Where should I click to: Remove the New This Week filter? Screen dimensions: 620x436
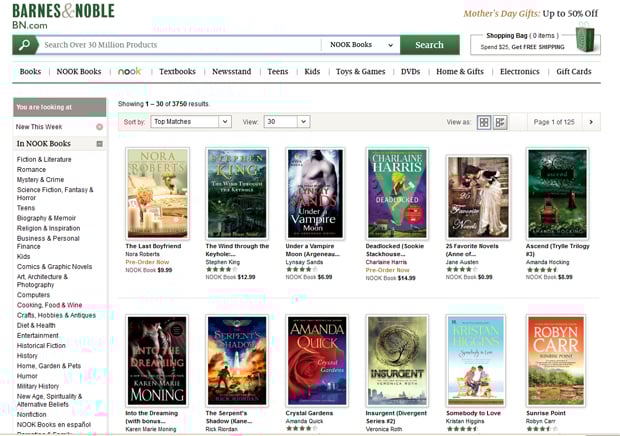[100, 127]
